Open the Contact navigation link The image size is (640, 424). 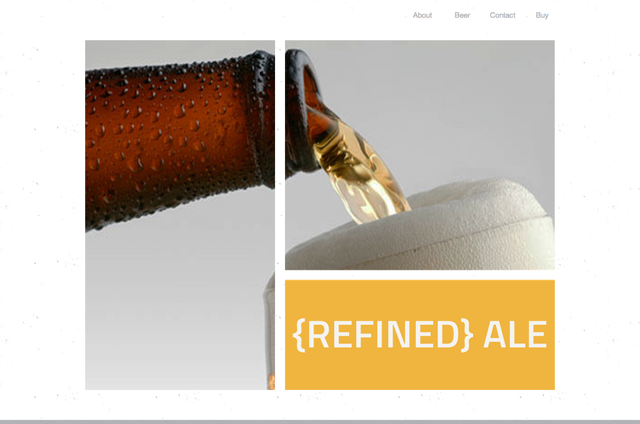[502, 15]
